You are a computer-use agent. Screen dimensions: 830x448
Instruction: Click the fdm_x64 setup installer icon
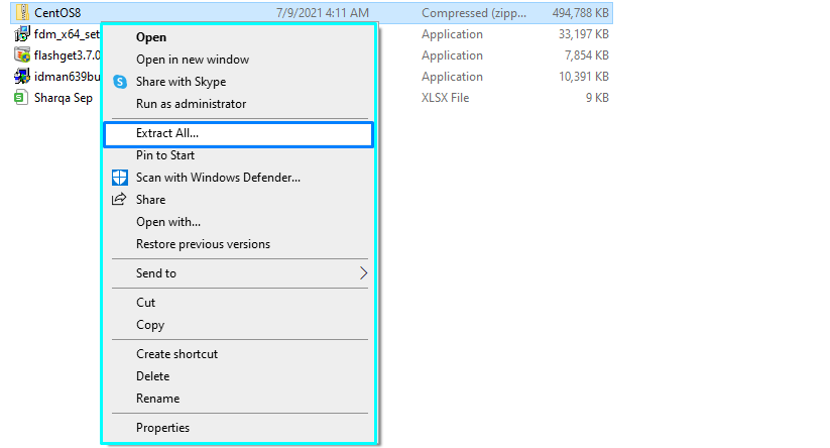(x=22, y=34)
